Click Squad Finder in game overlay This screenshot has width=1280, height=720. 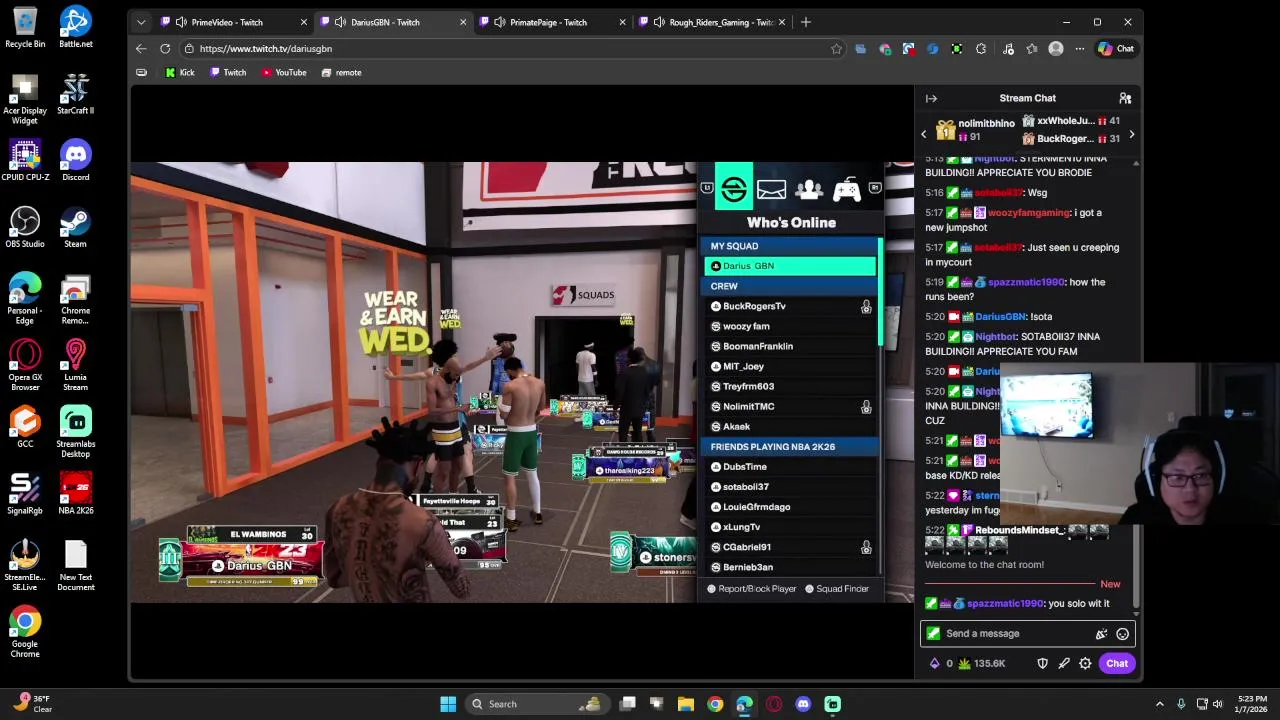pyautogui.click(x=837, y=588)
